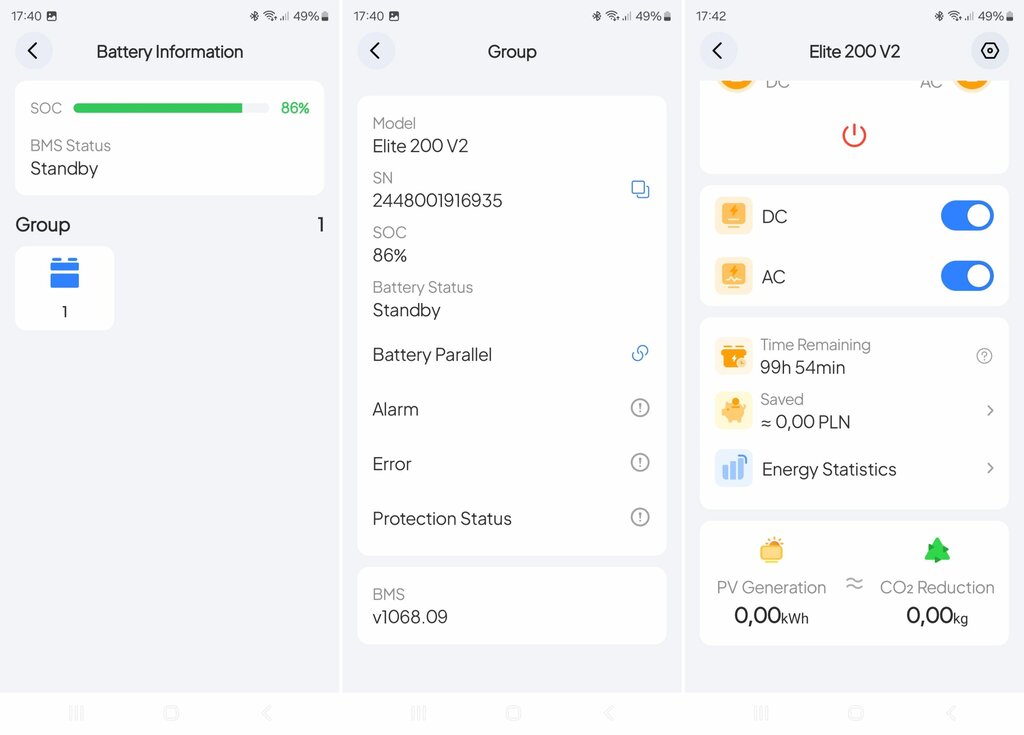Open the Battery Parallel row
The width and height of the screenshot is (1024, 735).
point(511,354)
